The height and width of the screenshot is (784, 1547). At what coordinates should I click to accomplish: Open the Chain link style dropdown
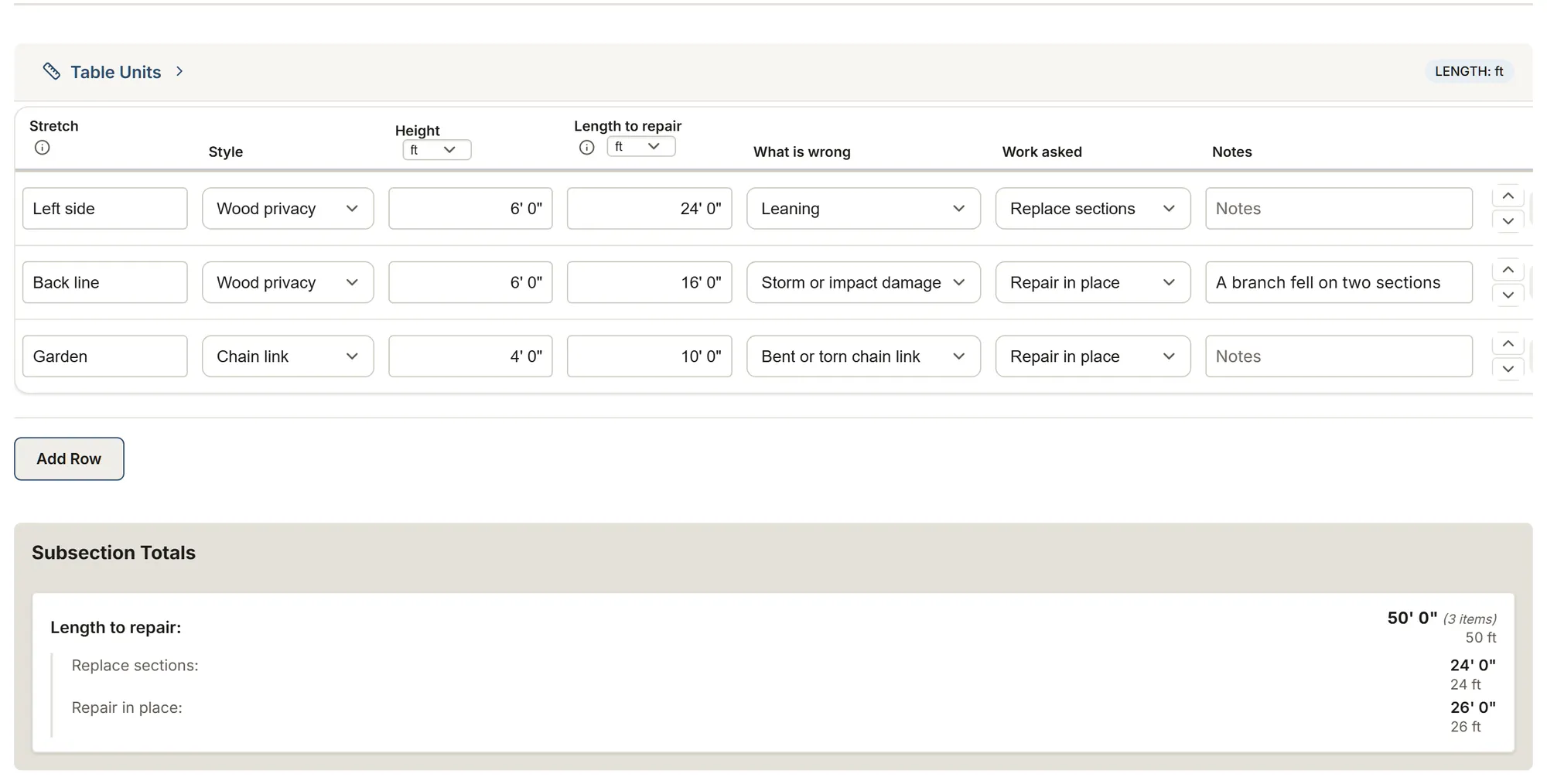[x=288, y=356]
